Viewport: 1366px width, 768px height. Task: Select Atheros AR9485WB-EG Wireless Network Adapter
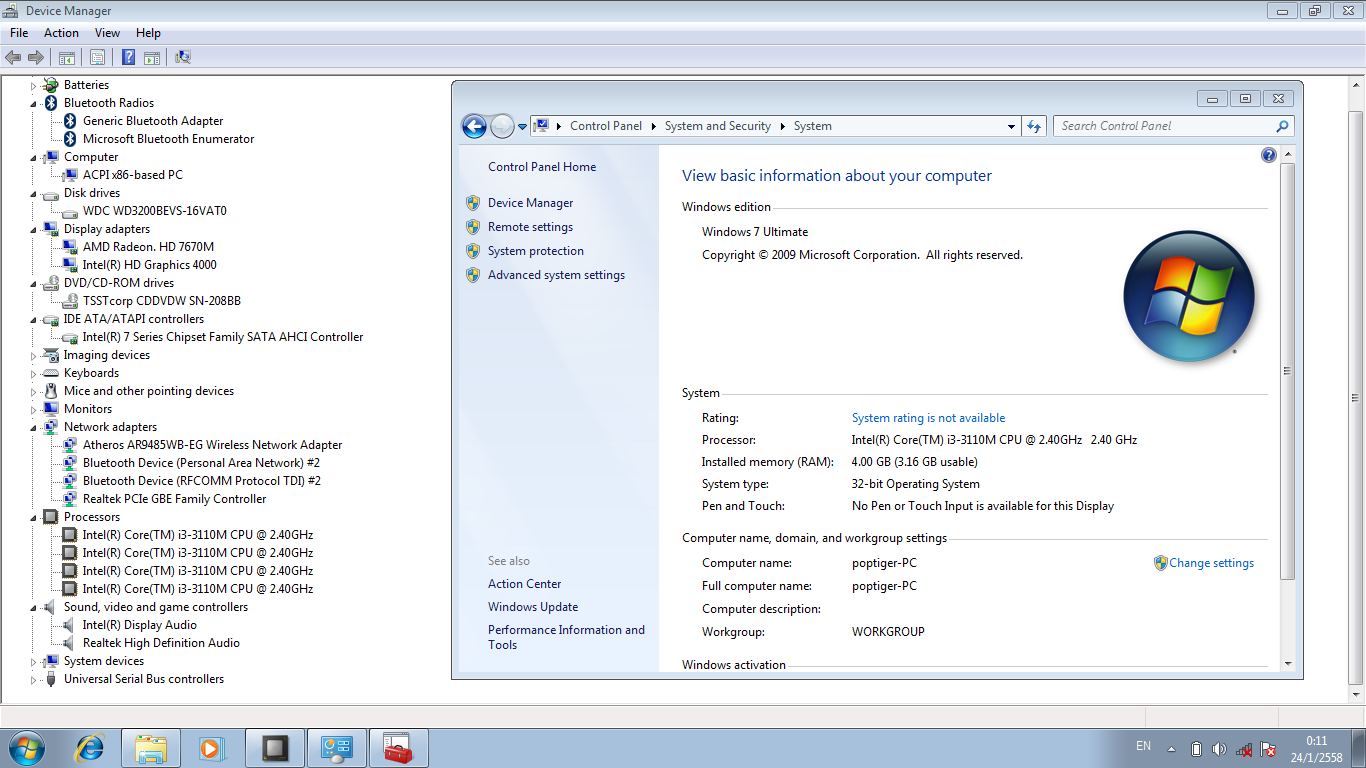click(212, 445)
